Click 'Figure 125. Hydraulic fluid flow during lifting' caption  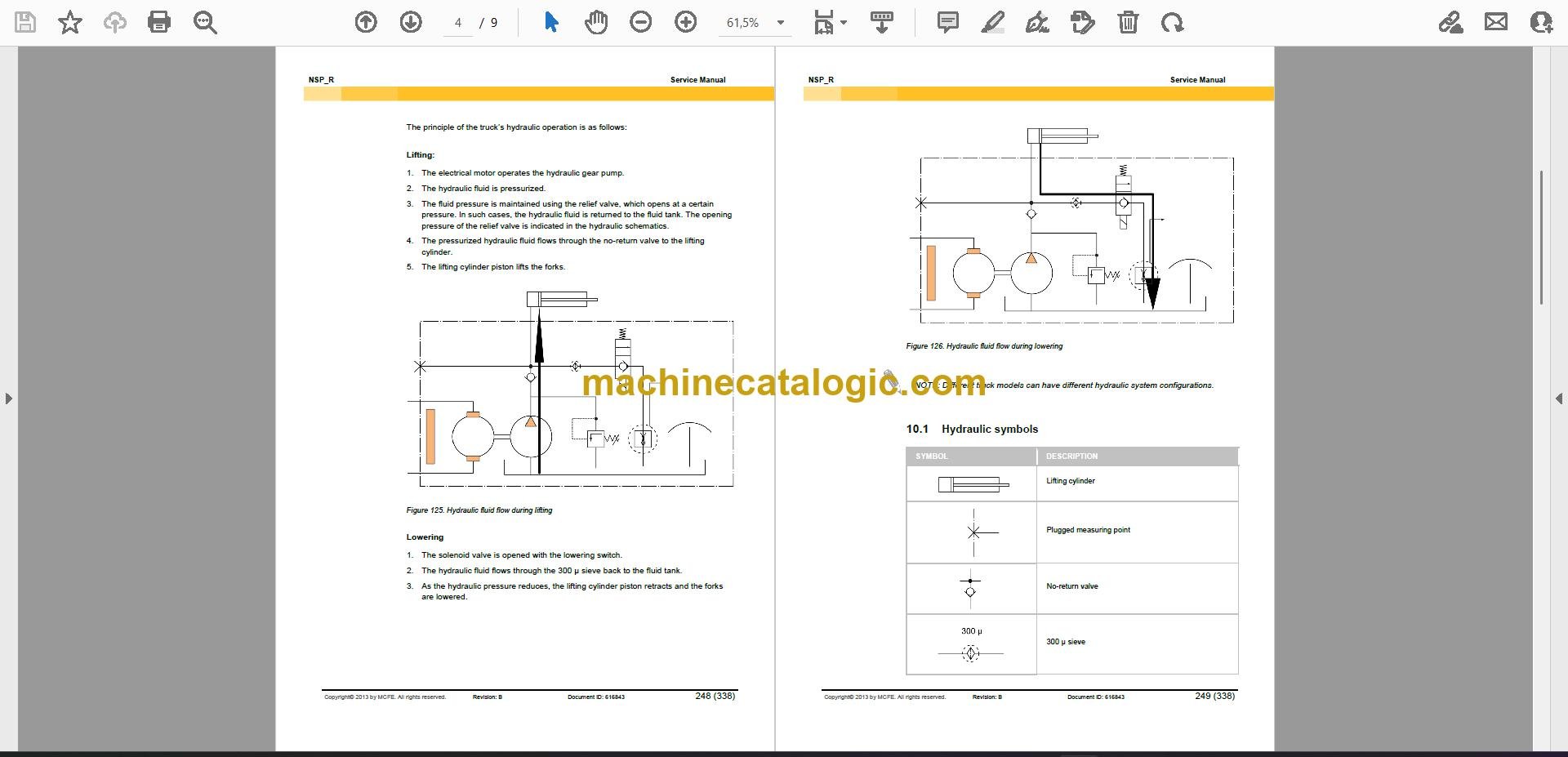point(479,510)
